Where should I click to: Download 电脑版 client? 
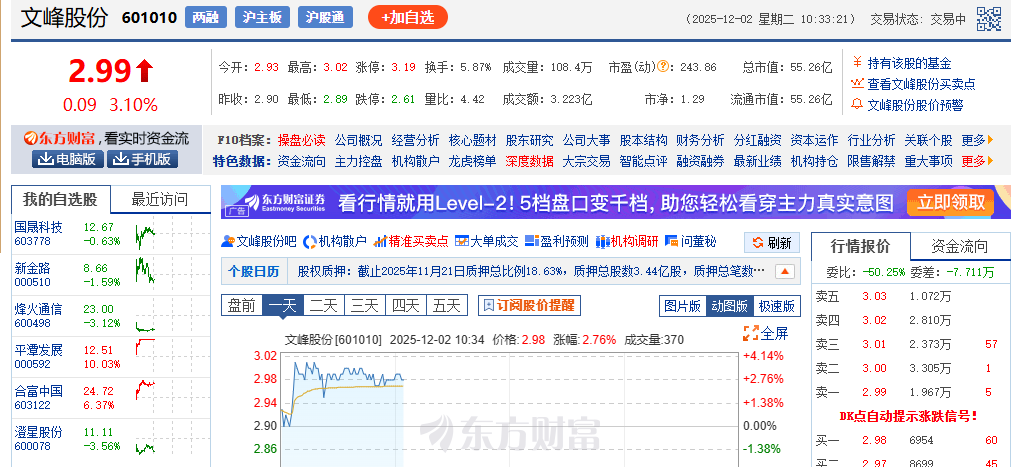(x=68, y=159)
